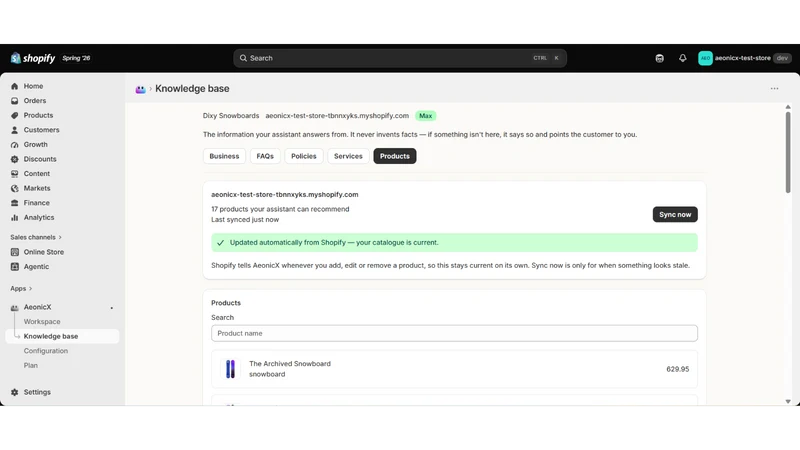Switch to the Services tab
This screenshot has height=450, width=800.
tap(348, 156)
